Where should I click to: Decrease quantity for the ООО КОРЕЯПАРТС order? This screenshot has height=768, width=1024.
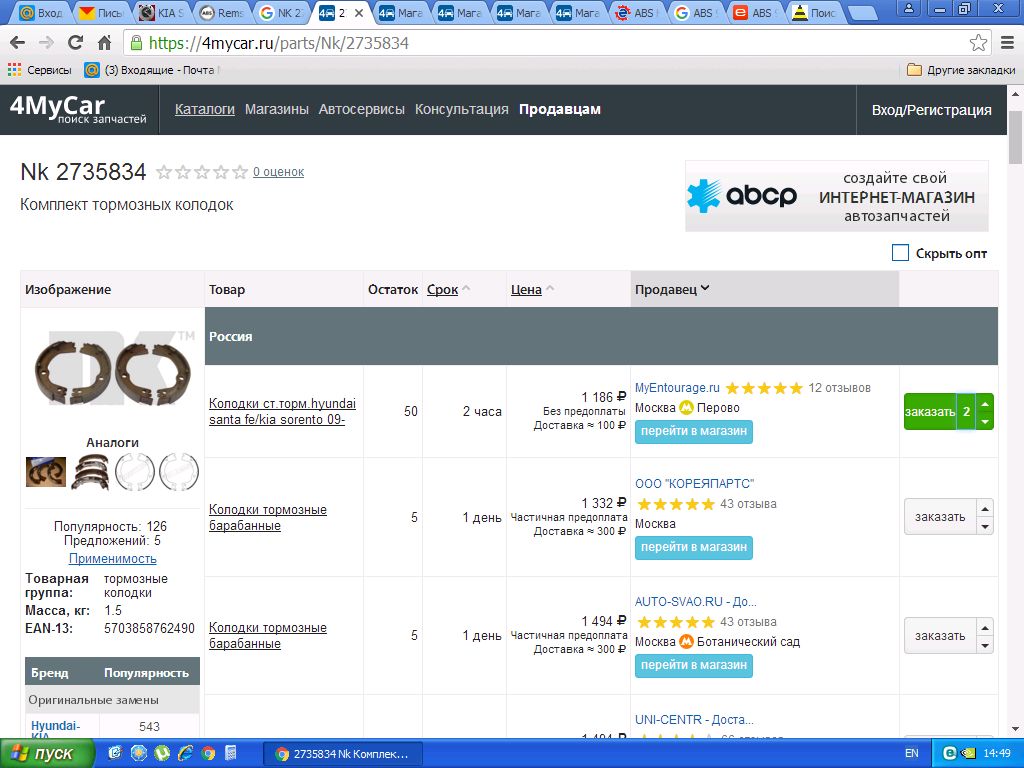click(x=985, y=527)
